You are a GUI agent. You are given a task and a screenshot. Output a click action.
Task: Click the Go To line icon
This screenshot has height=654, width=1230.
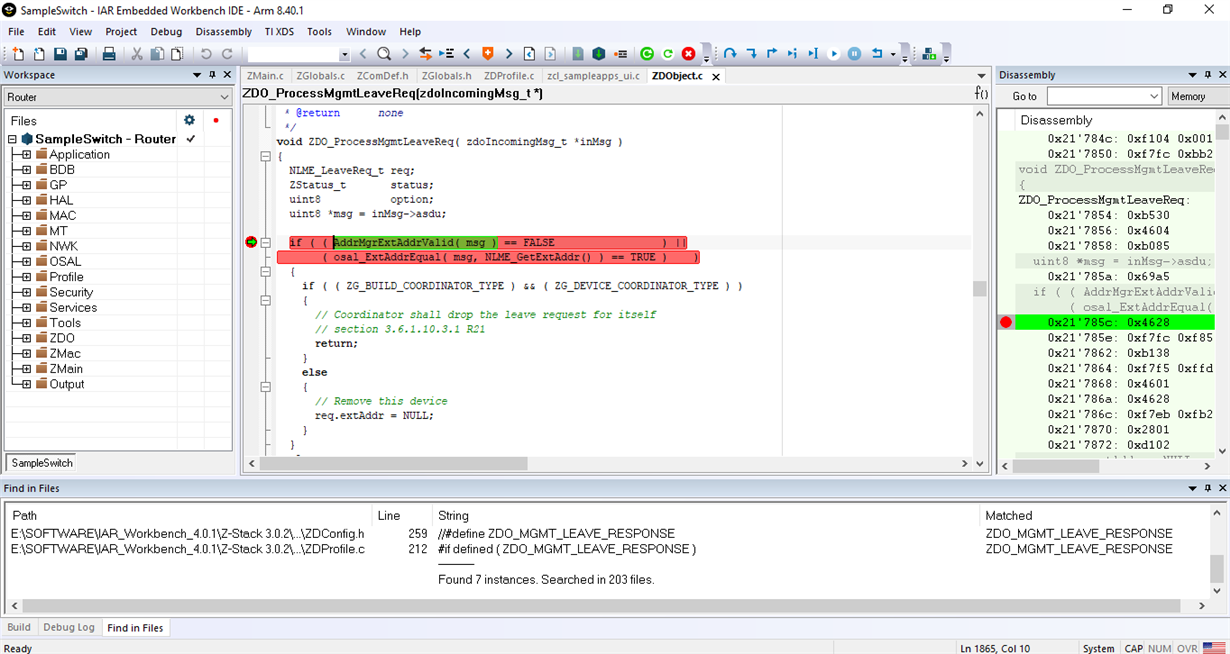(446, 54)
